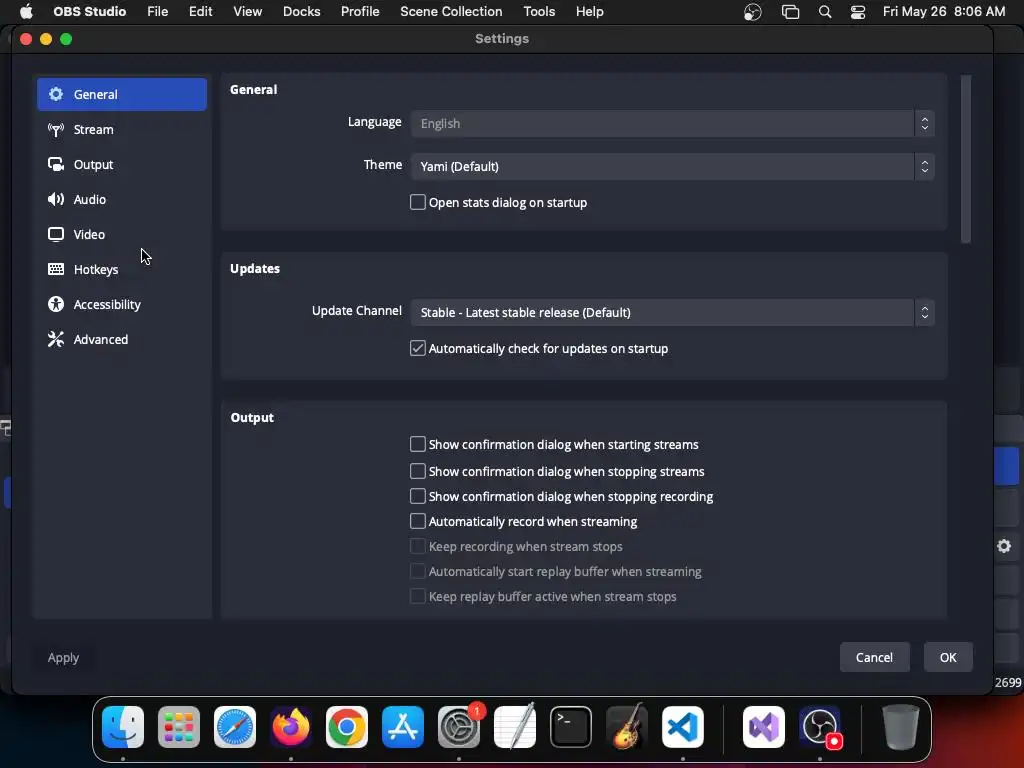The width and height of the screenshot is (1024, 768).
Task: Click the Output settings icon
Action: 56,164
